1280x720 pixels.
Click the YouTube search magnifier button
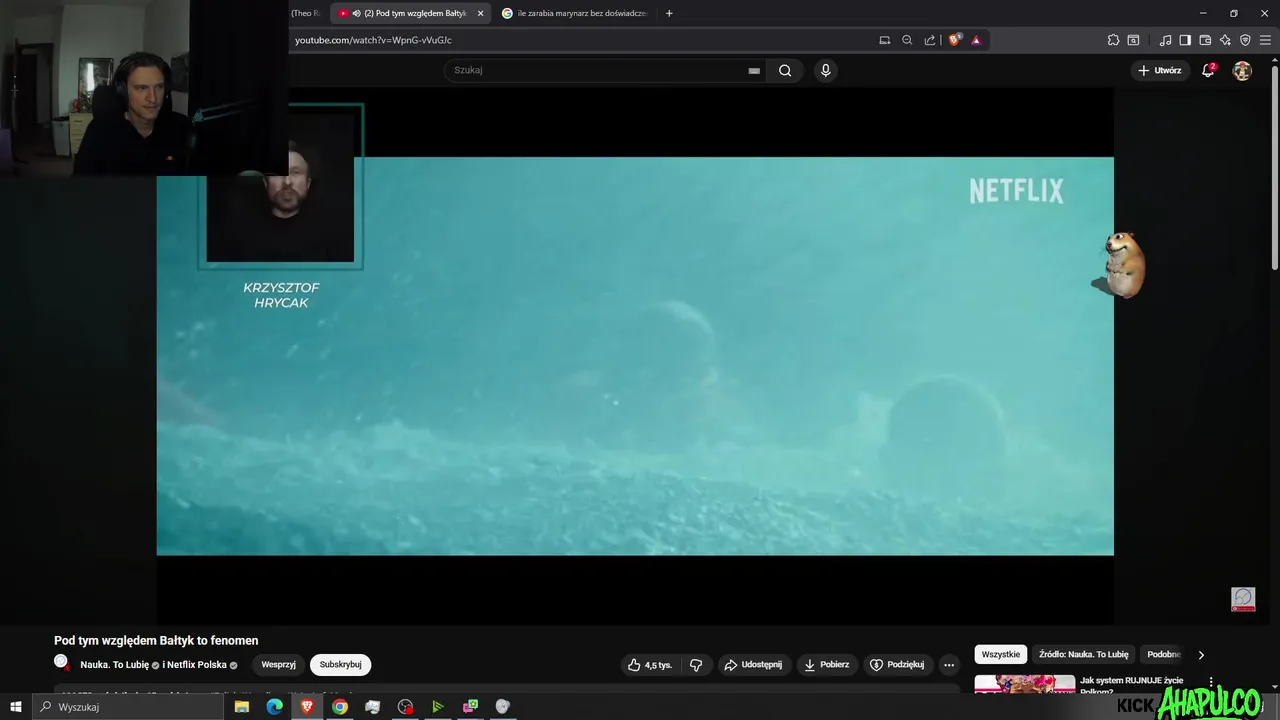pyautogui.click(x=785, y=70)
